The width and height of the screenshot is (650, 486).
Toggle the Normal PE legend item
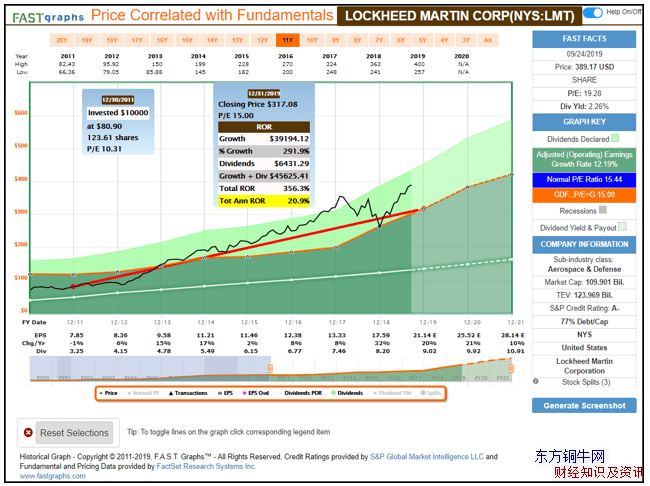click(143, 393)
